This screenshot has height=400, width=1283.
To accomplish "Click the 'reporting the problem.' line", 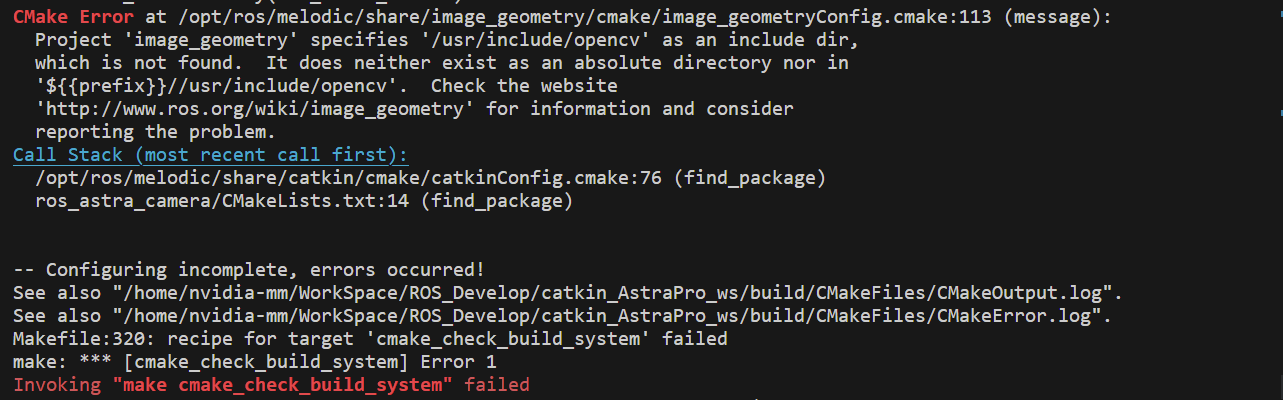I will [x=155, y=132].
